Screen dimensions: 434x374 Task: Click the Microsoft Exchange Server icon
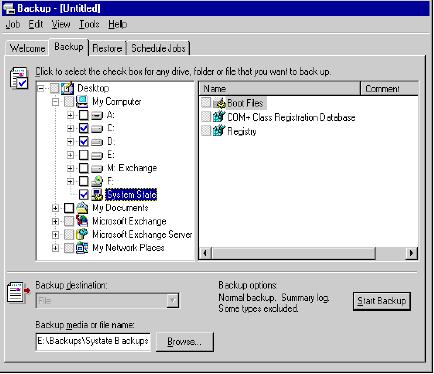click(x=82, y=234)
